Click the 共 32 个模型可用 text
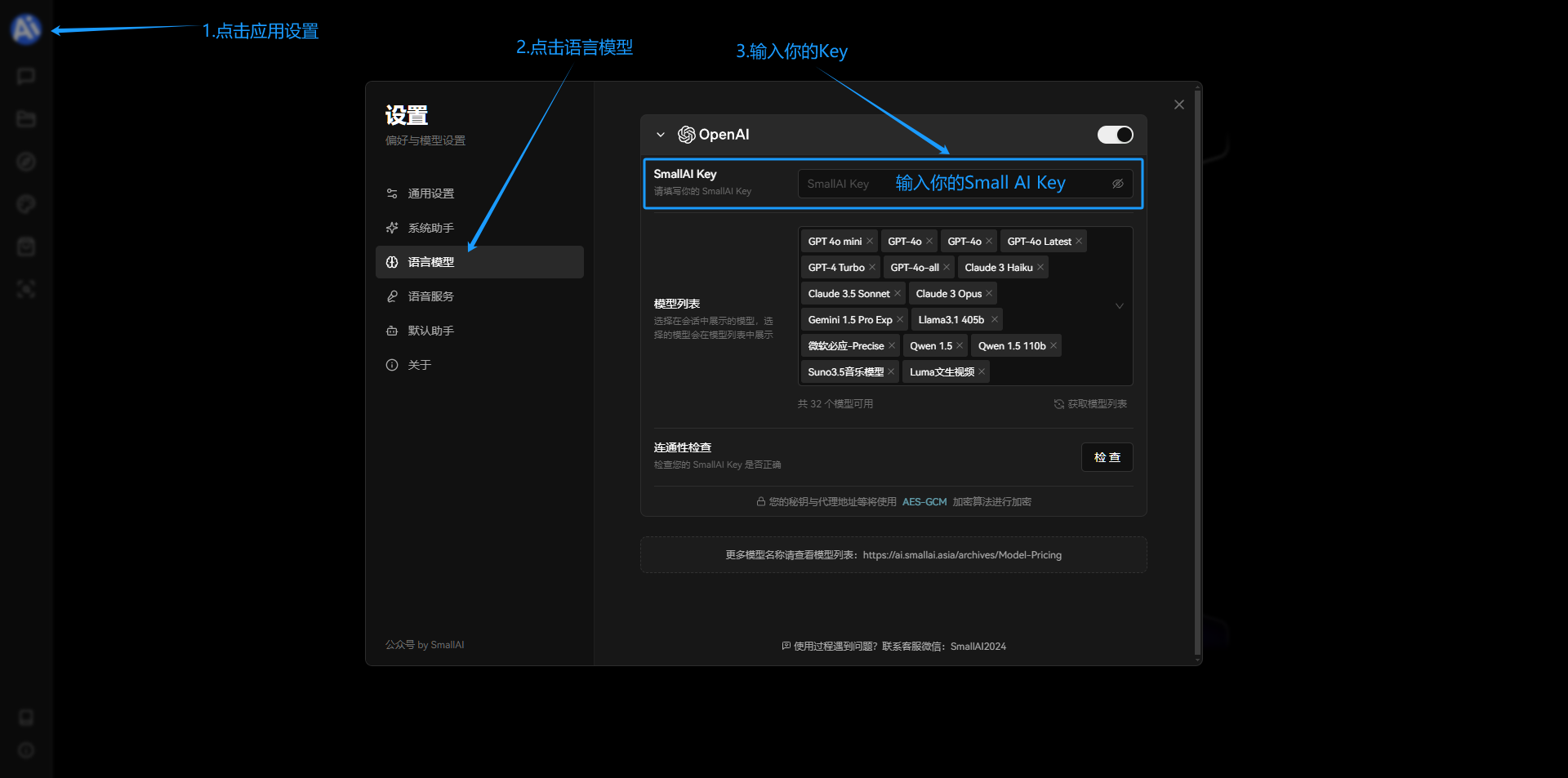The width and height of the screenshot is (1568, 778). (835, 404)
